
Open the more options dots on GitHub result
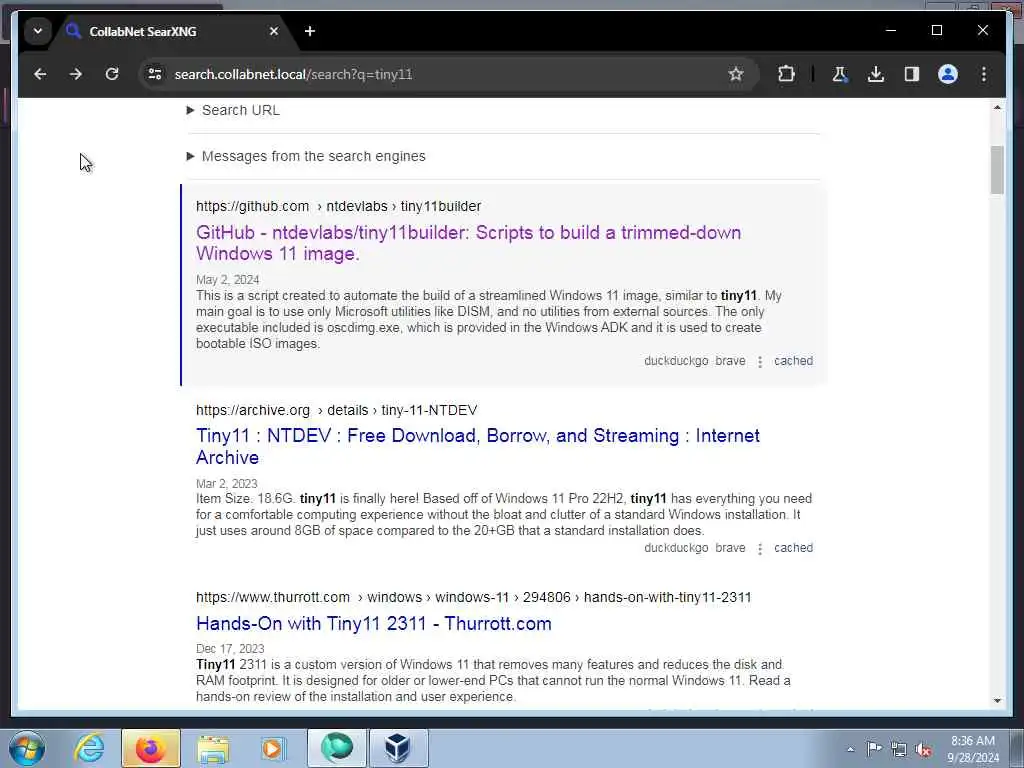(760, 362)
